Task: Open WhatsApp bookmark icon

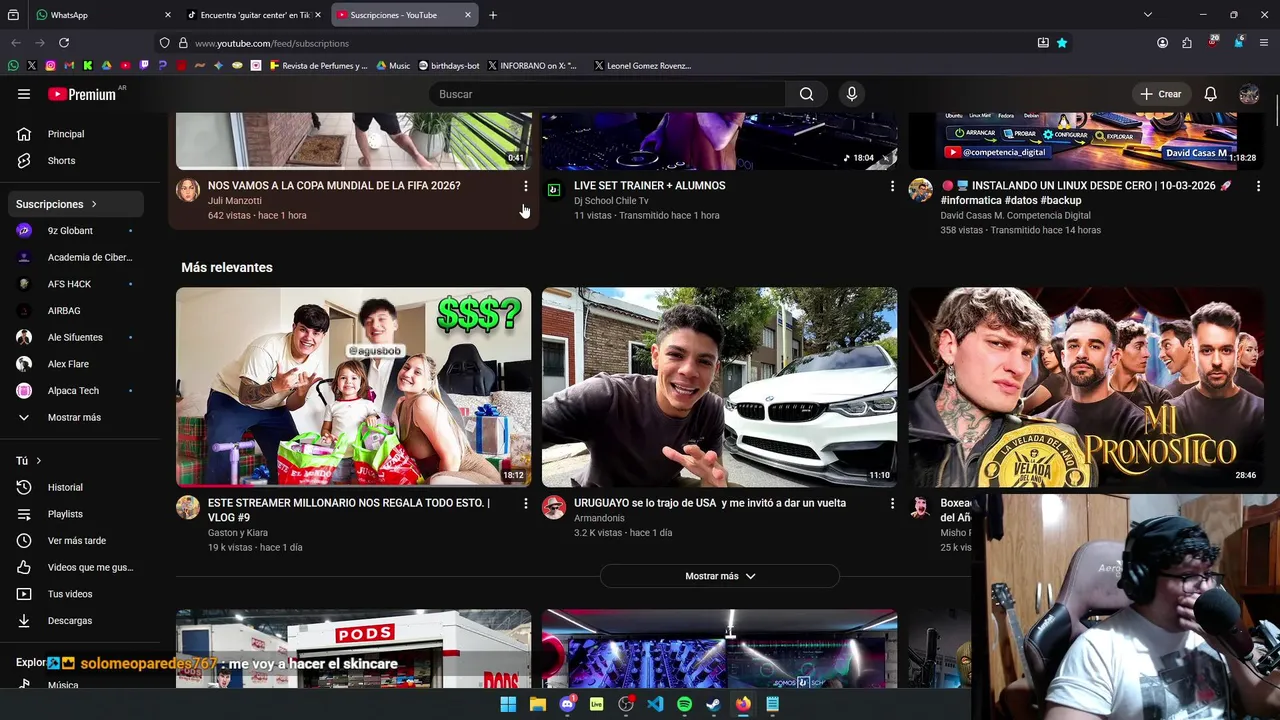Action: [x=13, y=66]
